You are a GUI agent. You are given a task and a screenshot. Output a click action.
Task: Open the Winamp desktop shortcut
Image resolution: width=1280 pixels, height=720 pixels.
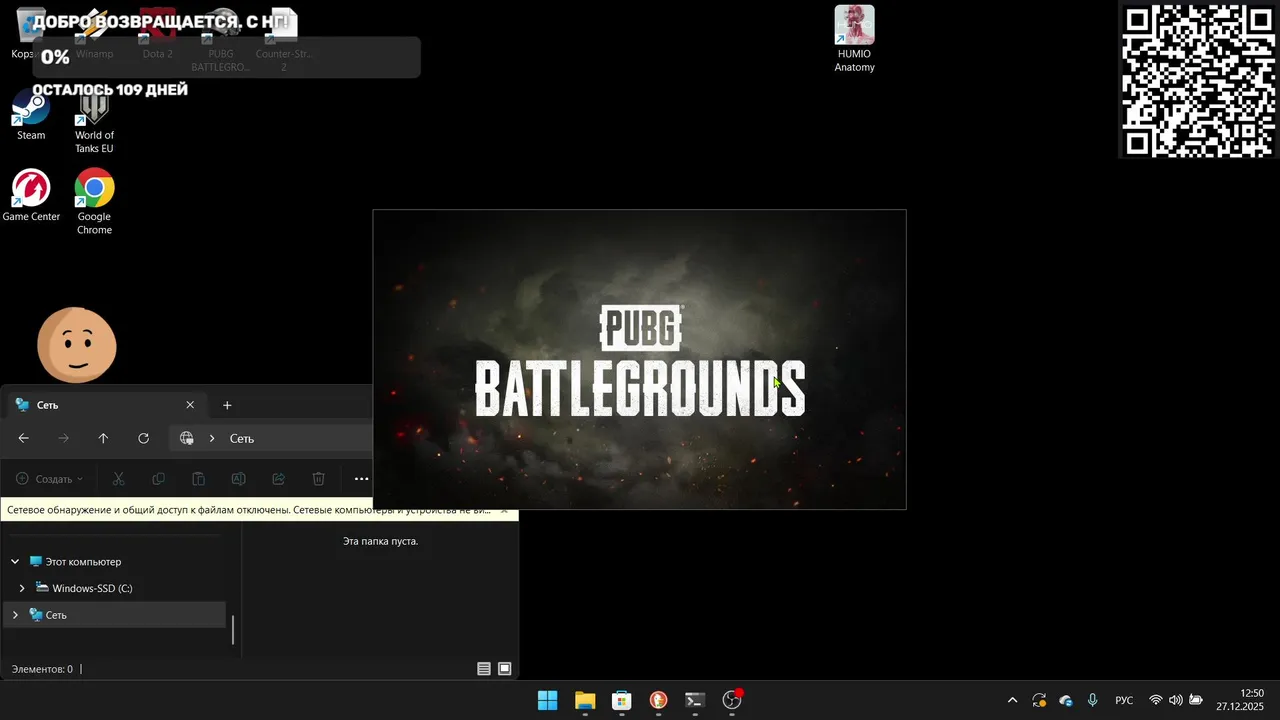[x=94, y=35]
